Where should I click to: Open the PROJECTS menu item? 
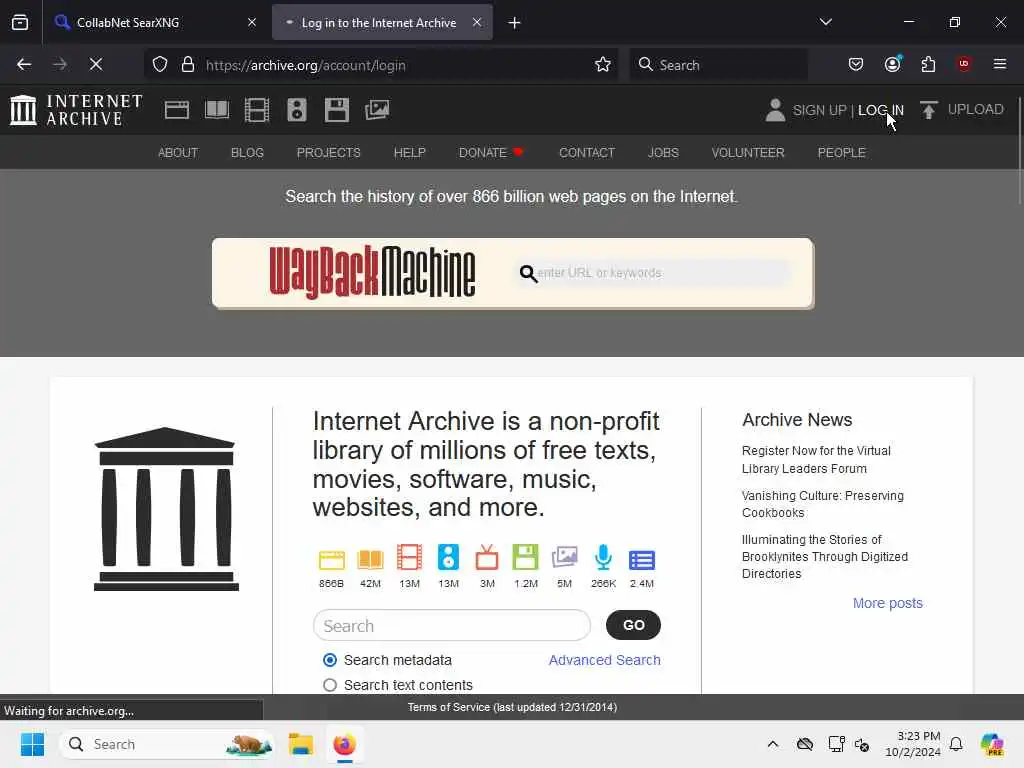[x=328, y=153]
